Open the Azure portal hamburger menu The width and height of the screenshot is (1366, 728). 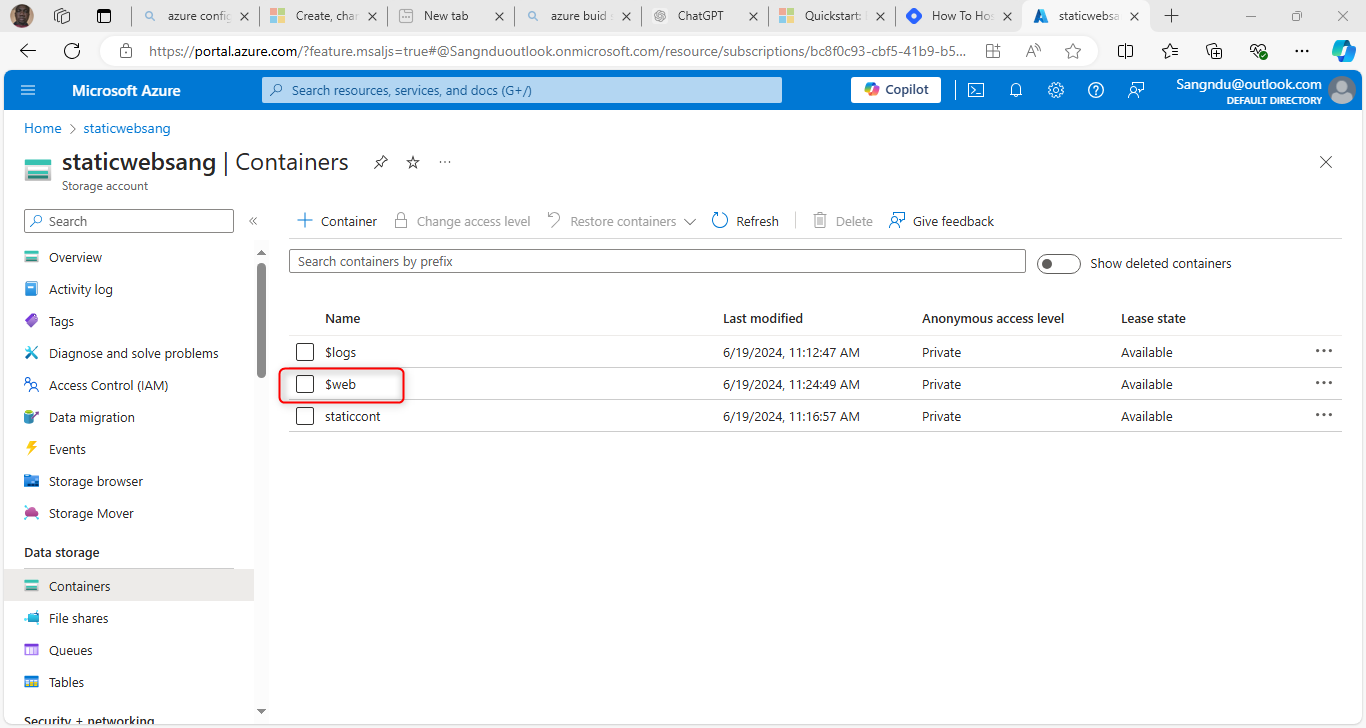28,90
